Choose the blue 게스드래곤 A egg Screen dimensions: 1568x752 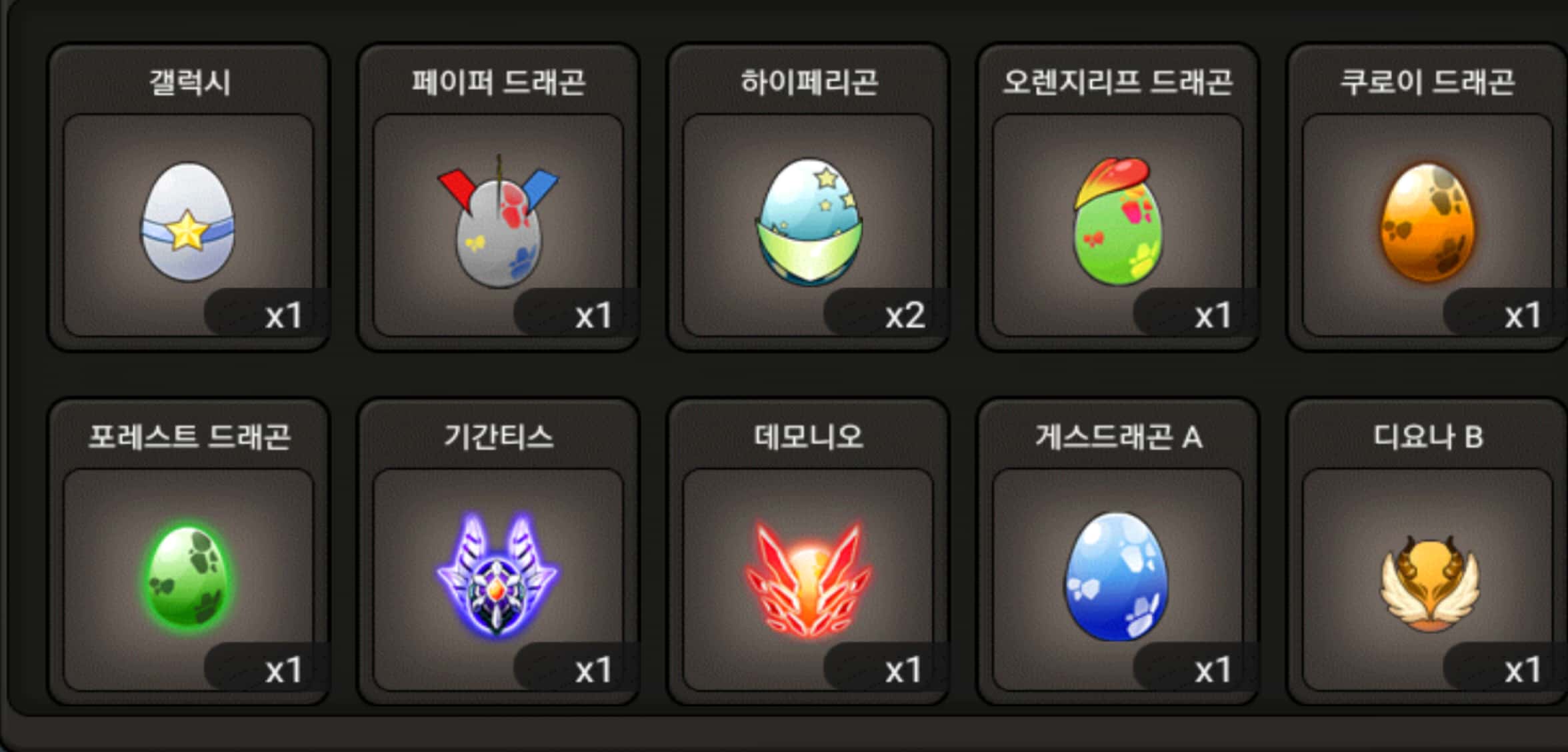[x=1117, y=576]
